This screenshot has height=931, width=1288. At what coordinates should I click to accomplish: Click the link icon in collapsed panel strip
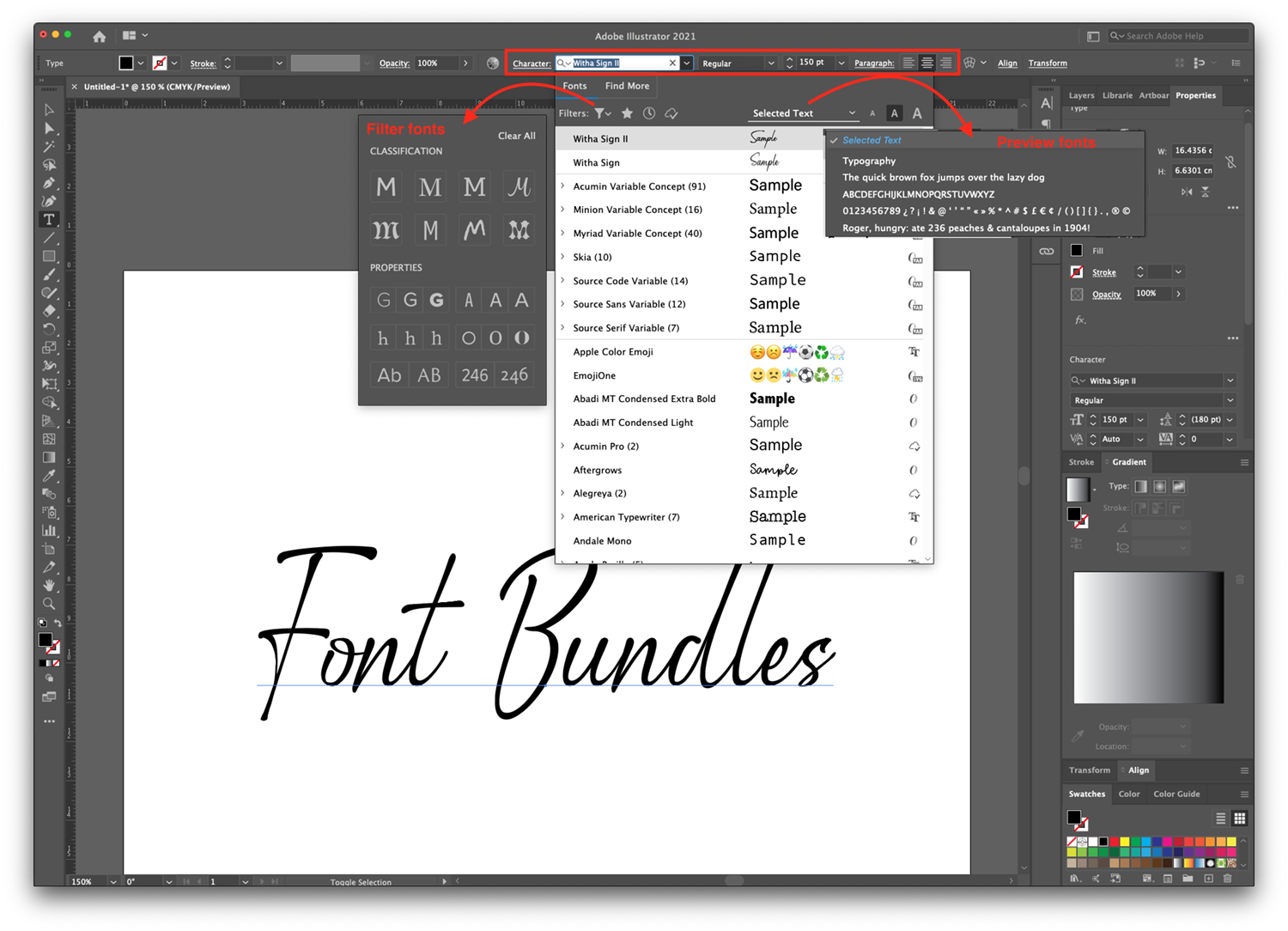click(x=1047, y=252)
